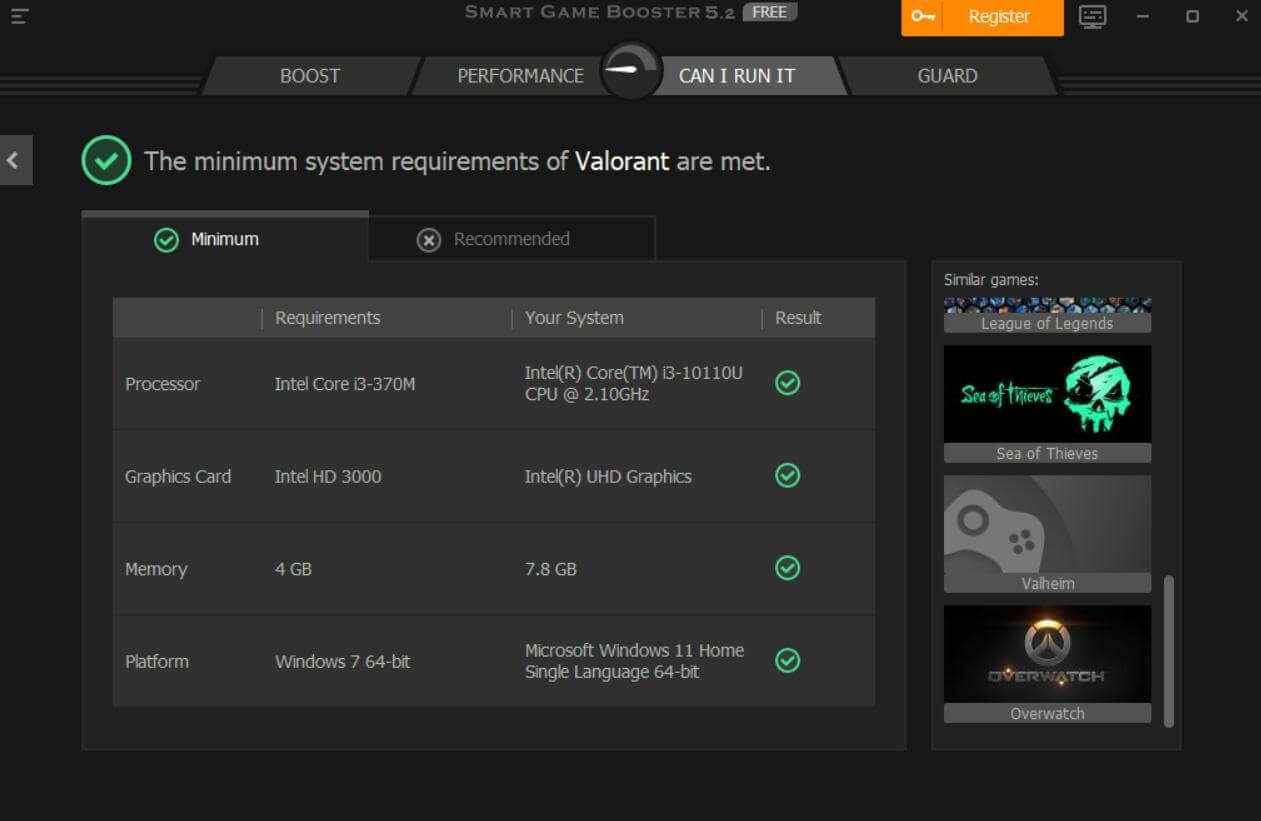The height and width of the screenshot is (821, 1261).
Task: Click the Platform row label
Action: coord(157,661)
